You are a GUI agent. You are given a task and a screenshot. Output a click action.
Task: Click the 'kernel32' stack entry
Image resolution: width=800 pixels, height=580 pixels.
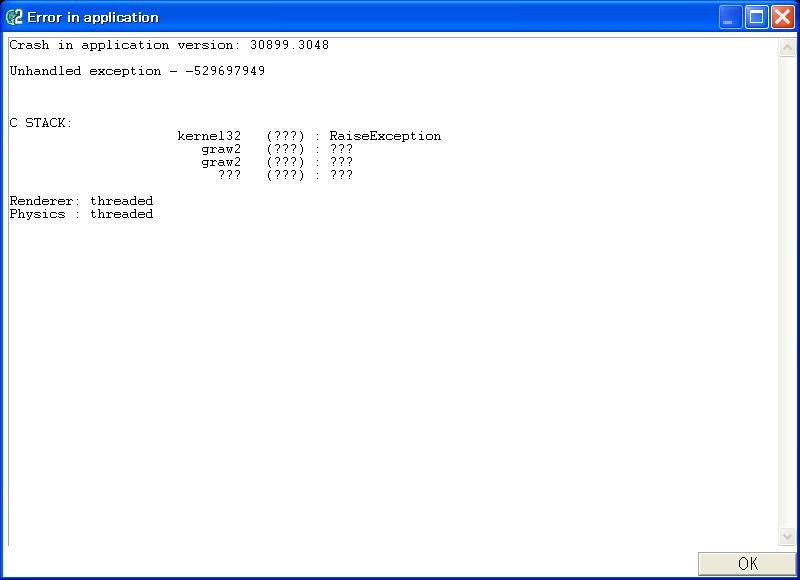coord(209,136)
